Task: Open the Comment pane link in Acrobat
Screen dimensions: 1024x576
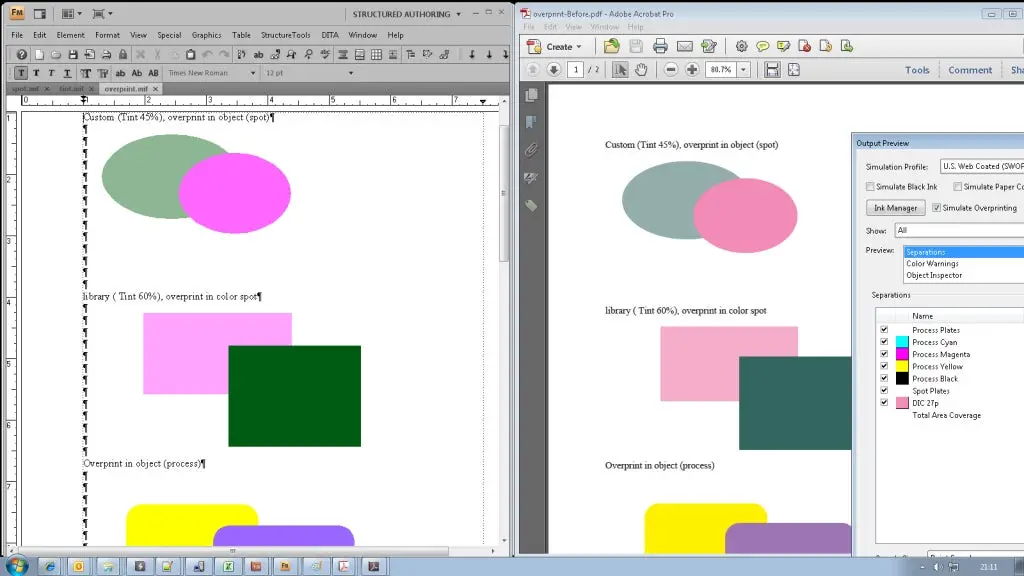Action: [x=969, y=70]
